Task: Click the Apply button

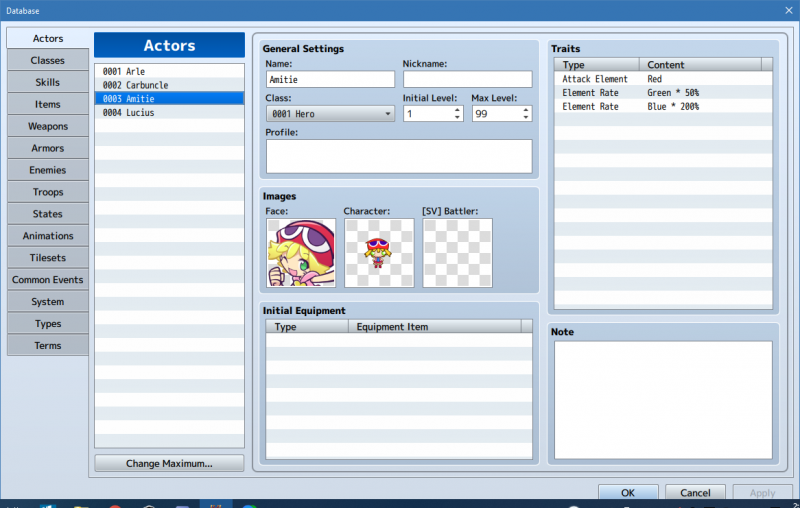Action: tap(762, 492)
